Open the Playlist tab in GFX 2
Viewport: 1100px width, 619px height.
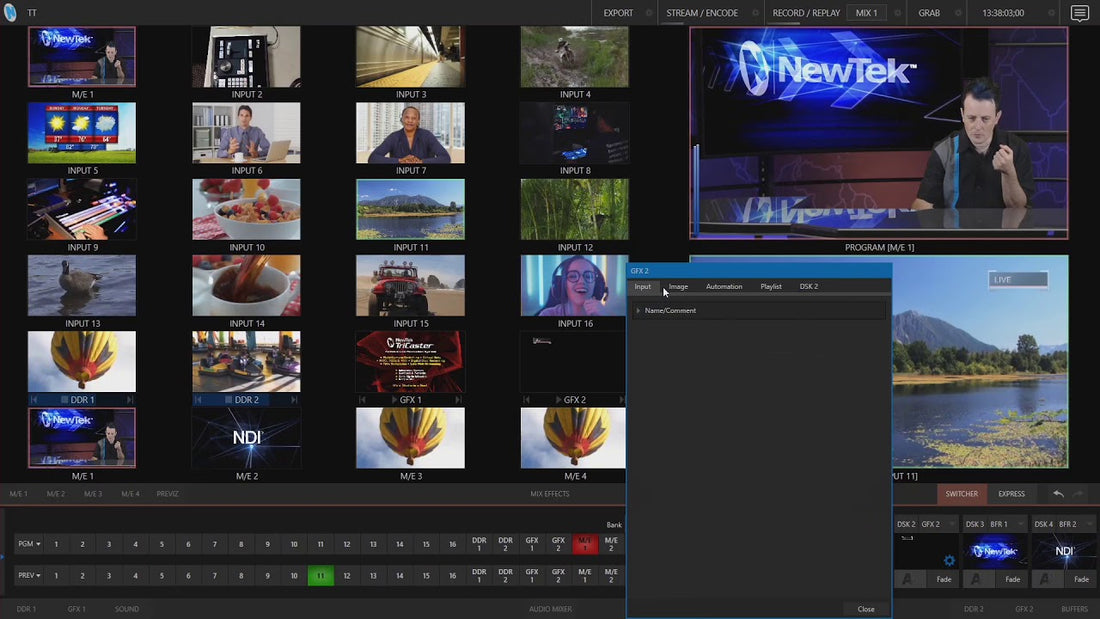[771, 287]
